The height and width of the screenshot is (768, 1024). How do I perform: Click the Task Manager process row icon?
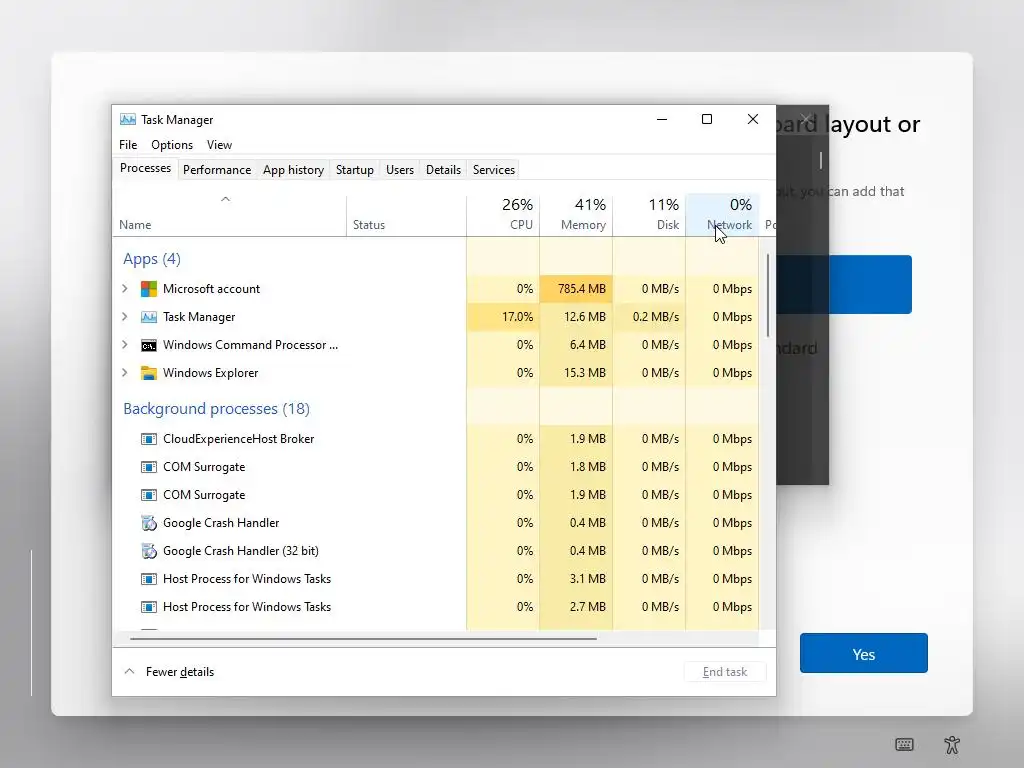[149, 317]
